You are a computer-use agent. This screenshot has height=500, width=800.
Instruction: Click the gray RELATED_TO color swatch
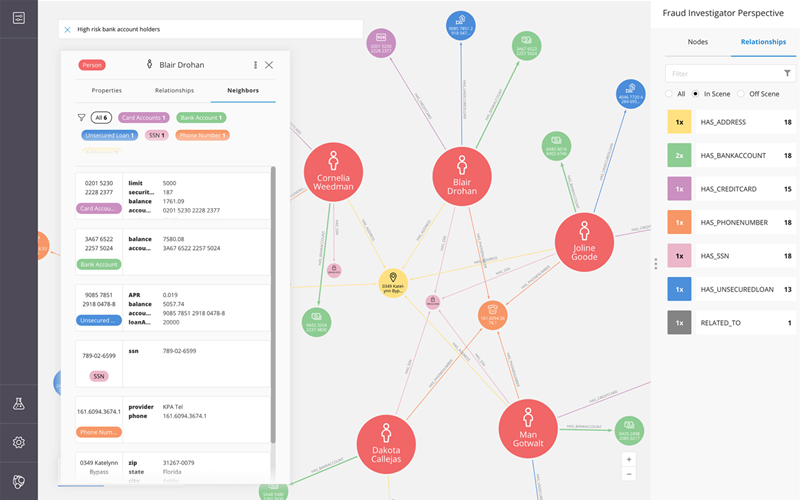pos(679,322)
